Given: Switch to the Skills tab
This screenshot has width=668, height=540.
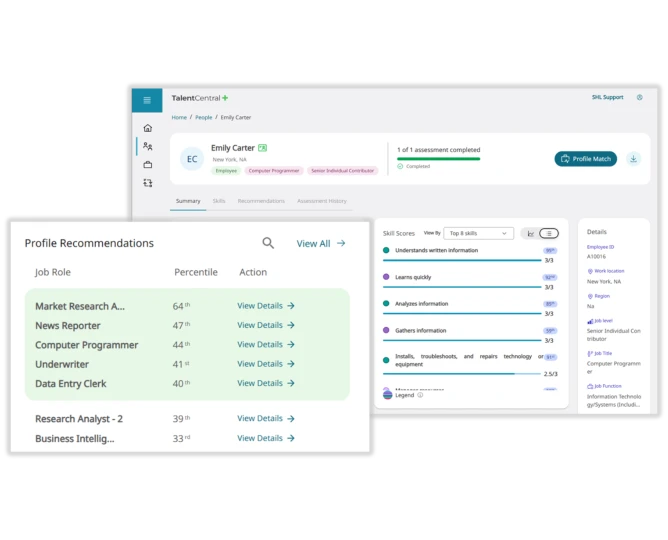Looking at the screenshot, I should coord(219,201).
